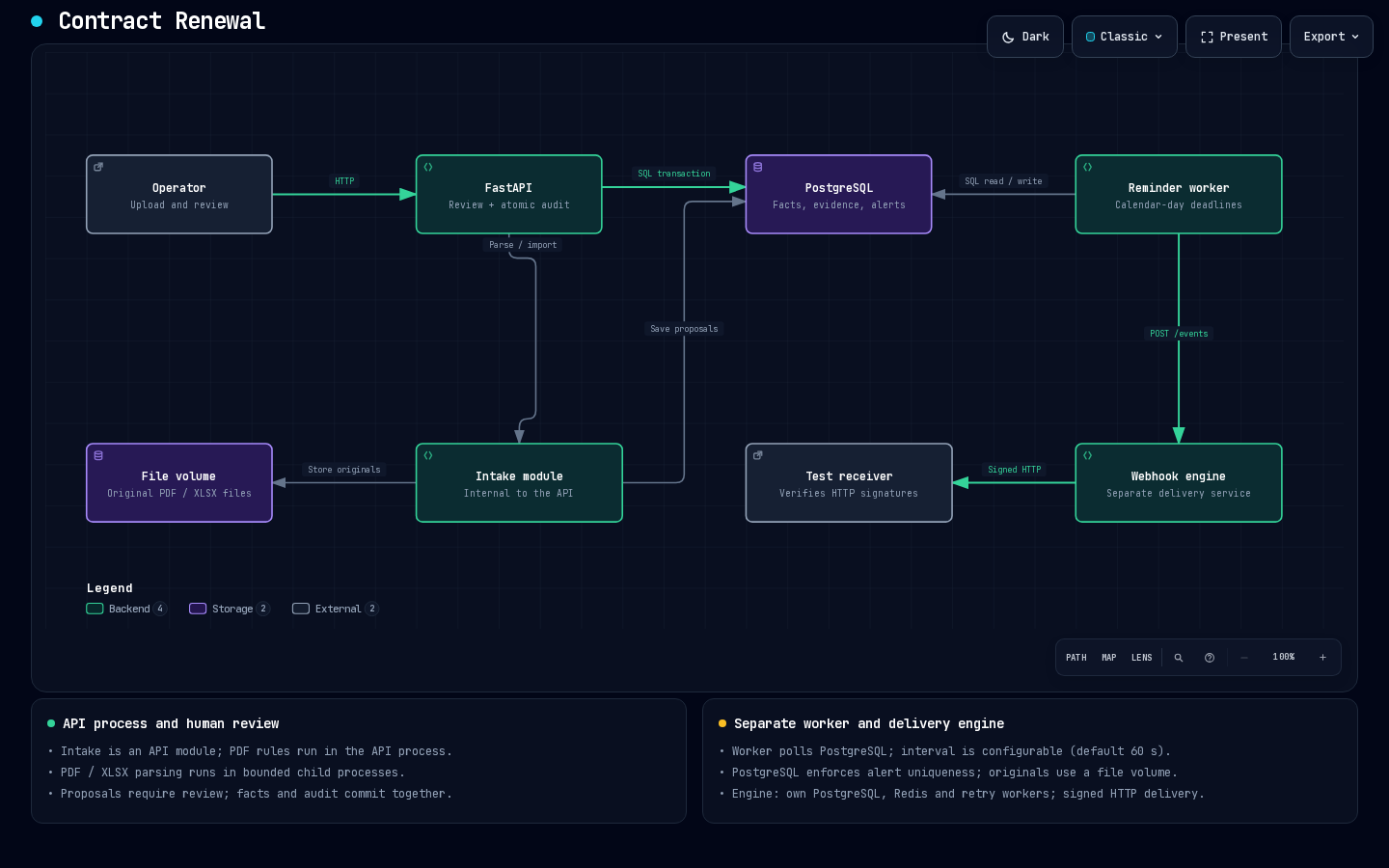Switch to PATH mode

(1076, 658)
